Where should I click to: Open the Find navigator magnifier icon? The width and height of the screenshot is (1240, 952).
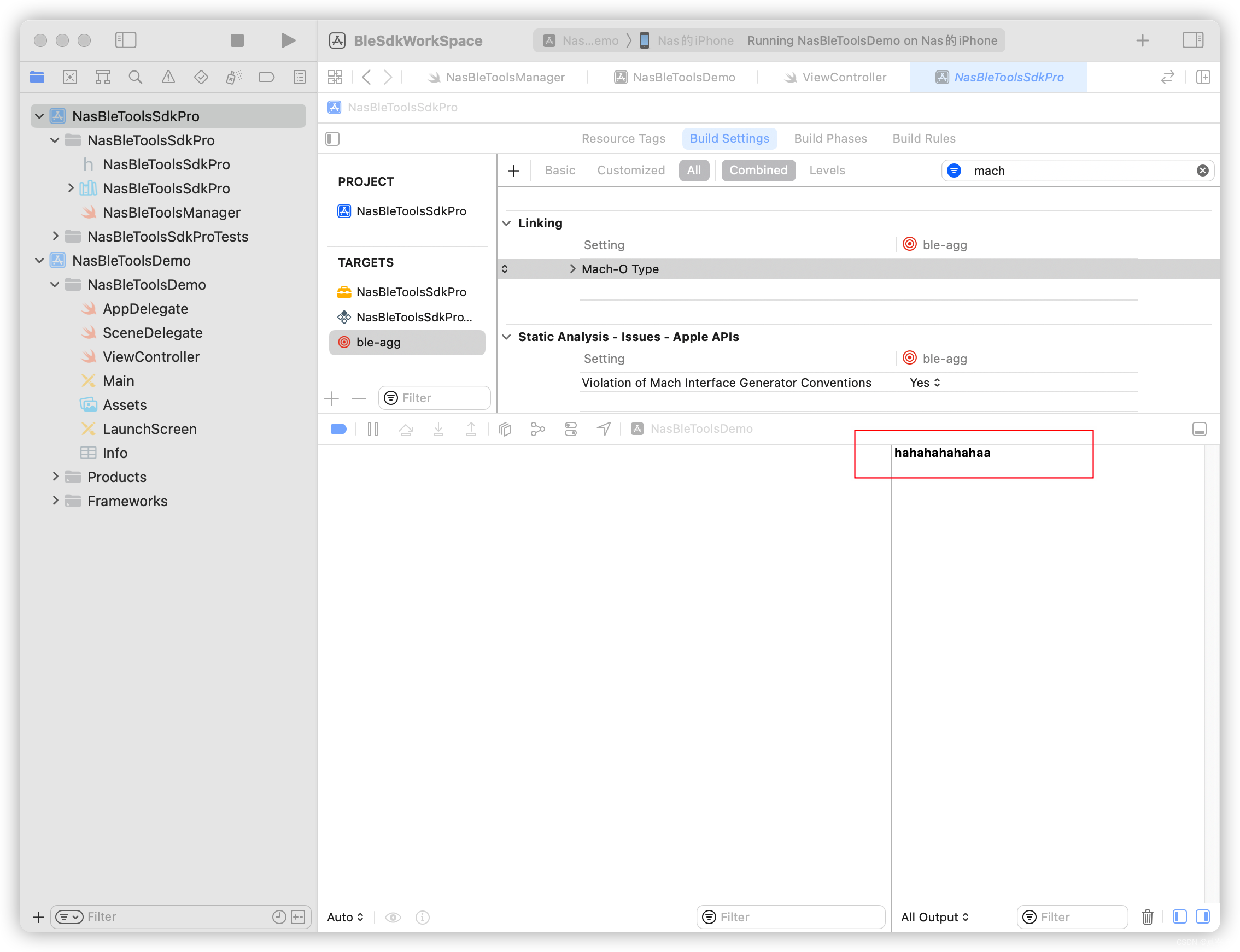135,77
